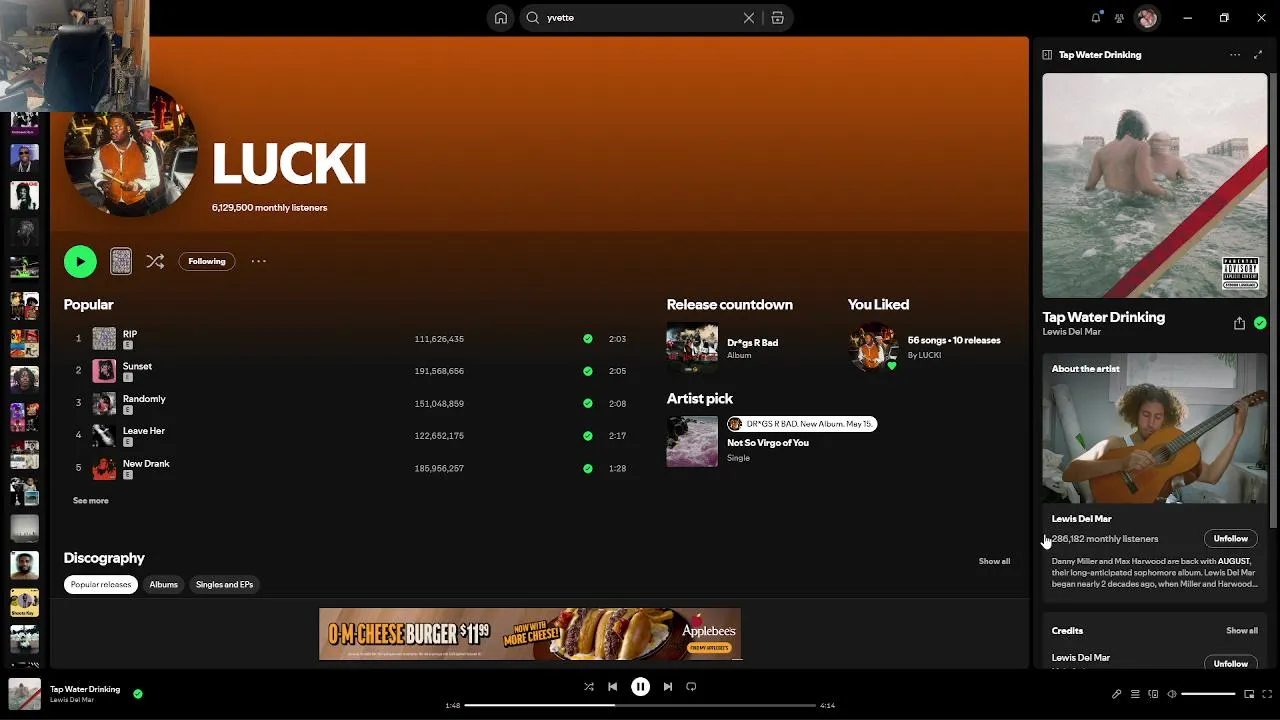Collapse the Now Playing side panel
The height and width of the screenshot is (720, 1280).
click(x=1047, y=55)
